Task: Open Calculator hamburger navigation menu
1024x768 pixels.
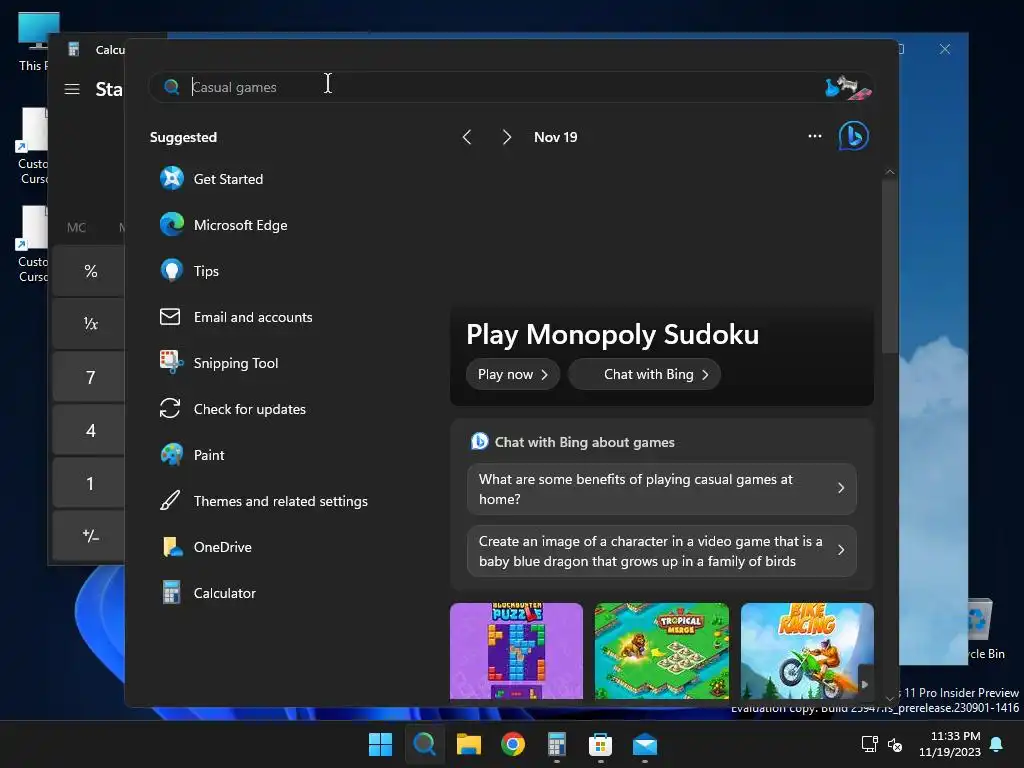Action: click(72, 89)
